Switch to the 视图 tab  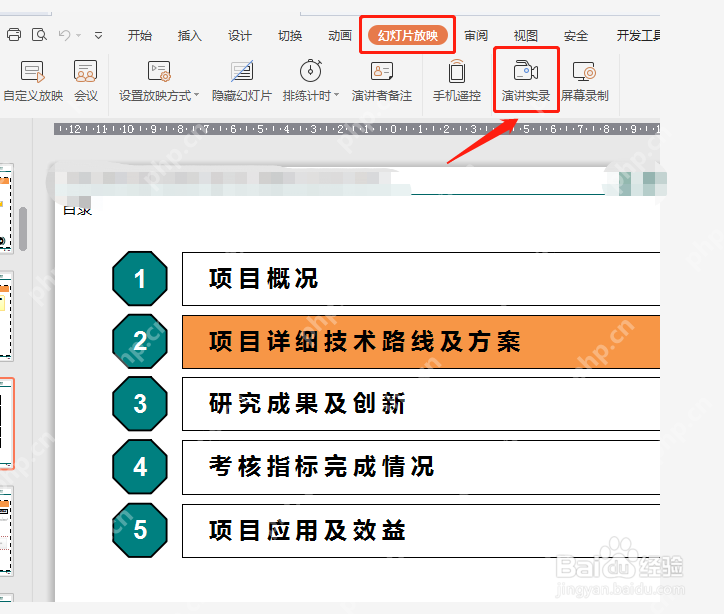pos(526,36)
